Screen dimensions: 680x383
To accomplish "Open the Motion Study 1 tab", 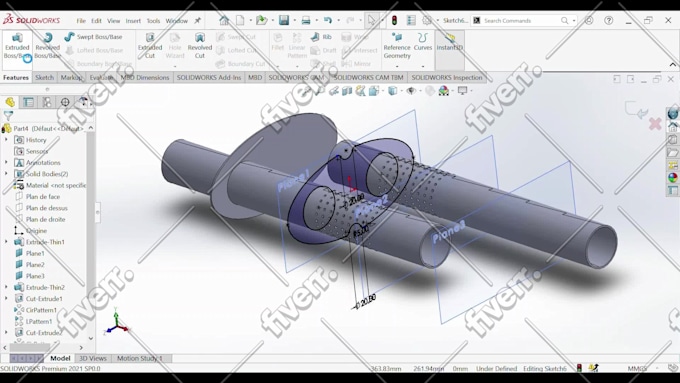I will pos(140,358).
